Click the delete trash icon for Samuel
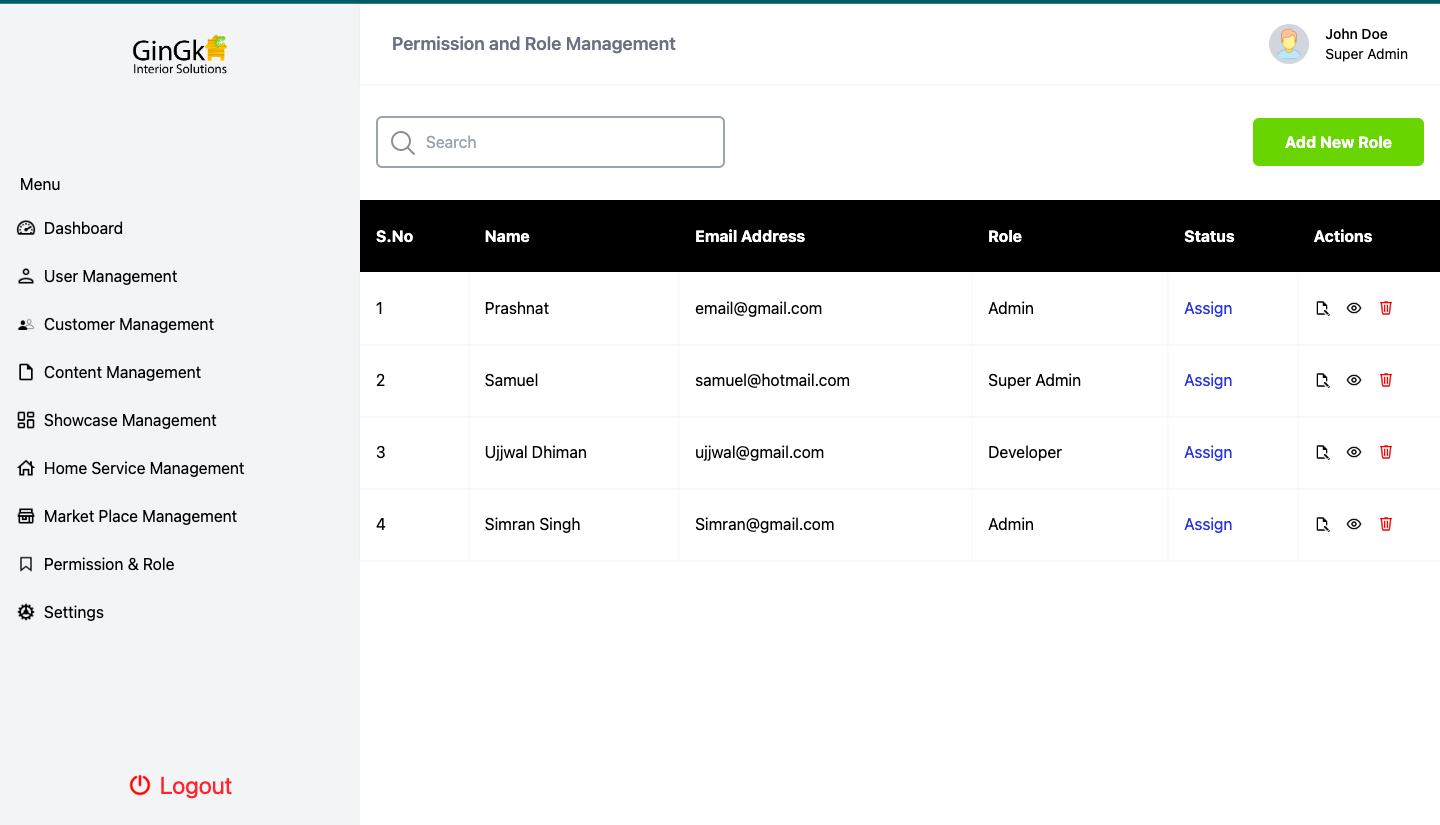The image size is (1440, 825). [x=1385, y=380]
